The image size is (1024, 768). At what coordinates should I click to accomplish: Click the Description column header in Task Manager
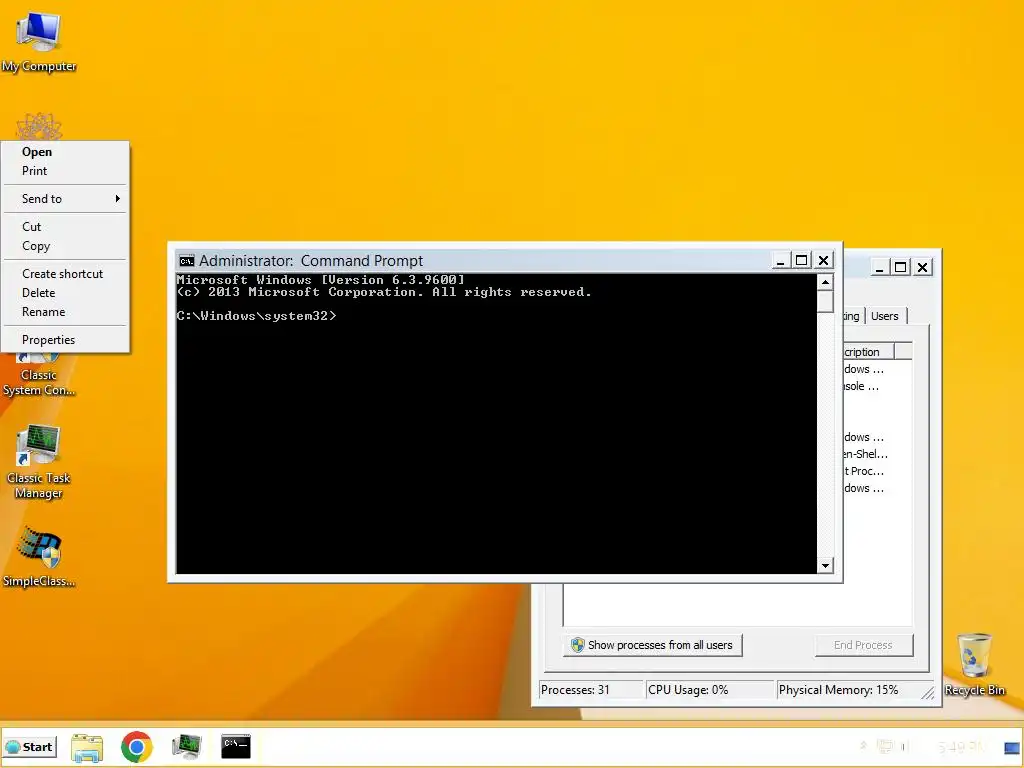[868, 352]
